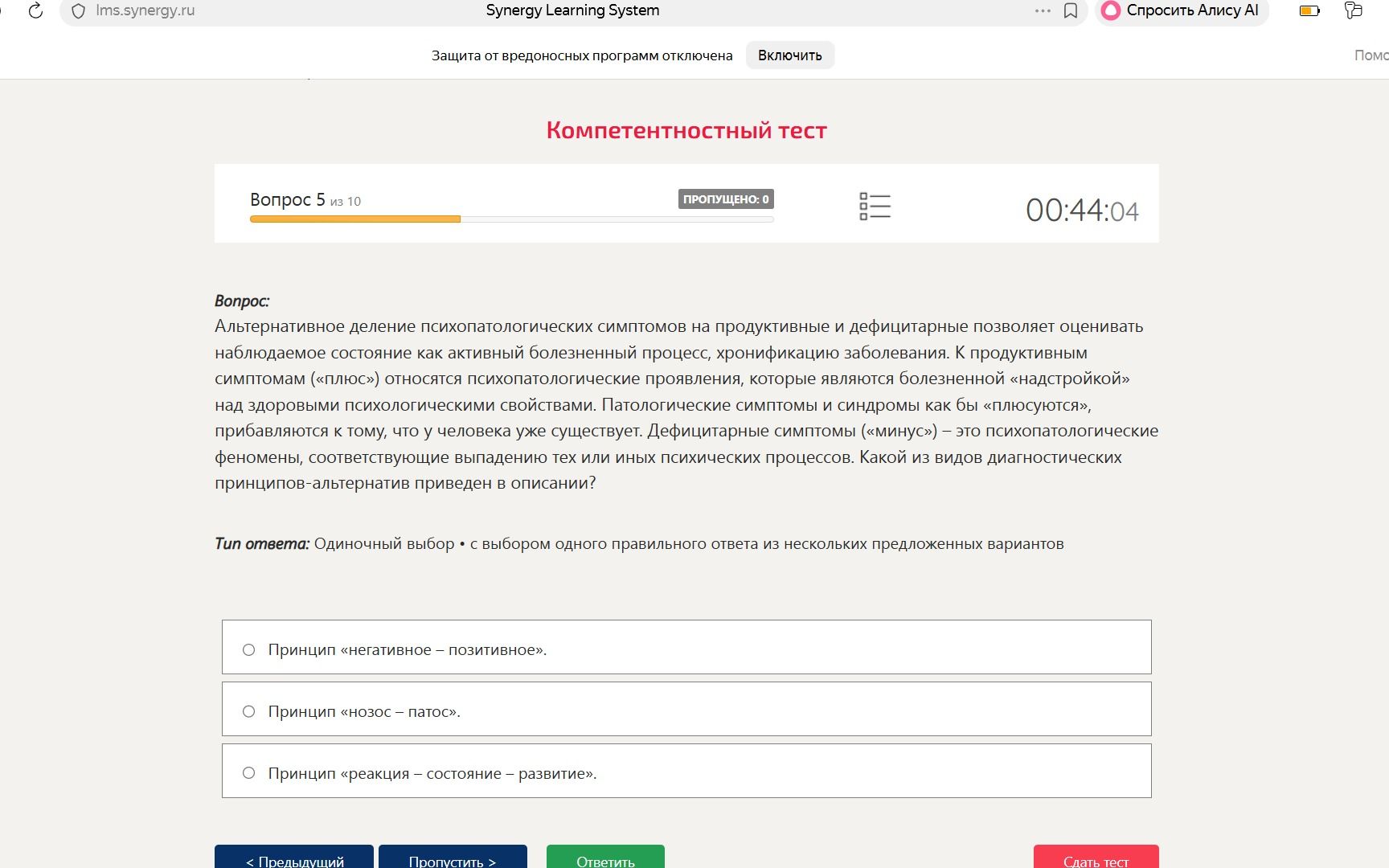Open the question list icon

pos(875,206)
